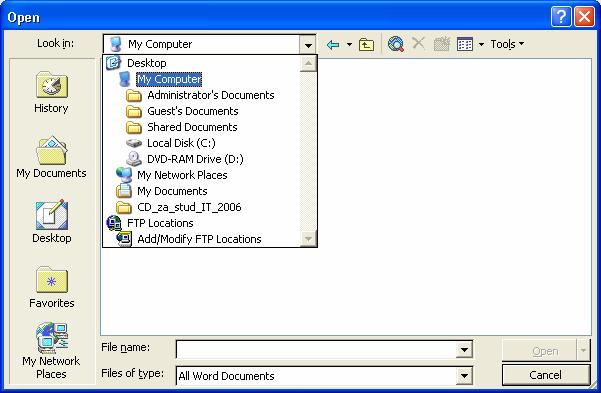Expand the File name dropdown arrow
This screenshot has height=393, width=601.
coord(464,349)
